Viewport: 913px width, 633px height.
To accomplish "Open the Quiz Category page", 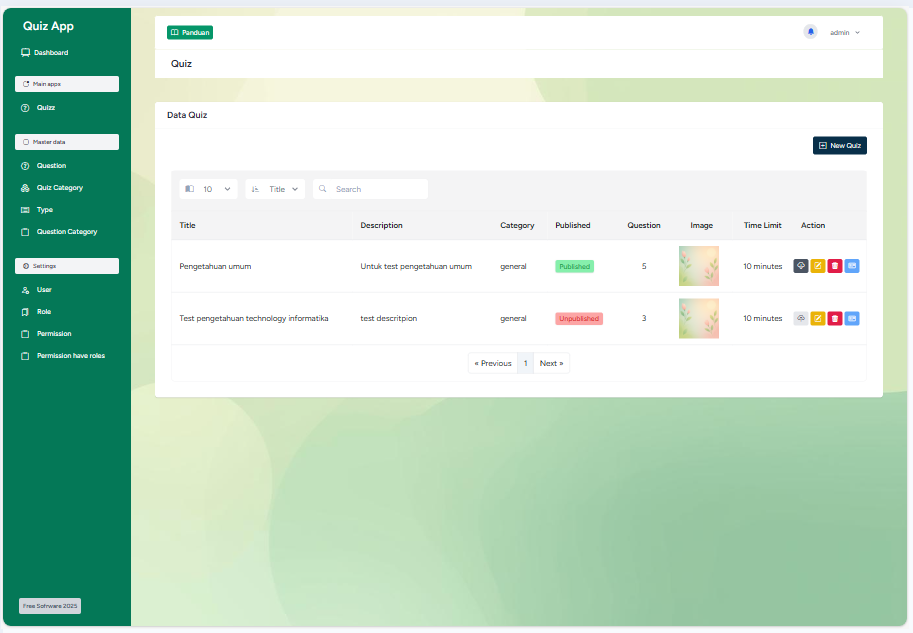I will point(52,188).
